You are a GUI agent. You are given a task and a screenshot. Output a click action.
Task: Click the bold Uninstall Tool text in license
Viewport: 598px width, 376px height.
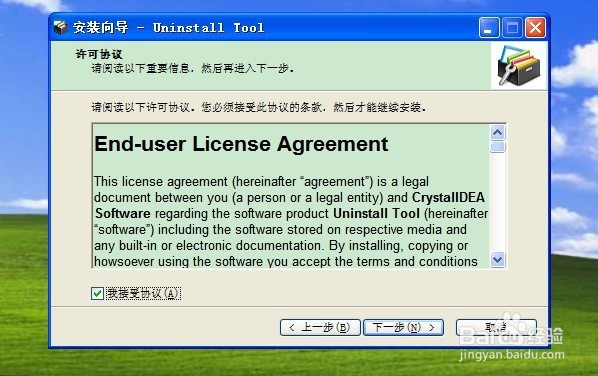pos(376,214)
